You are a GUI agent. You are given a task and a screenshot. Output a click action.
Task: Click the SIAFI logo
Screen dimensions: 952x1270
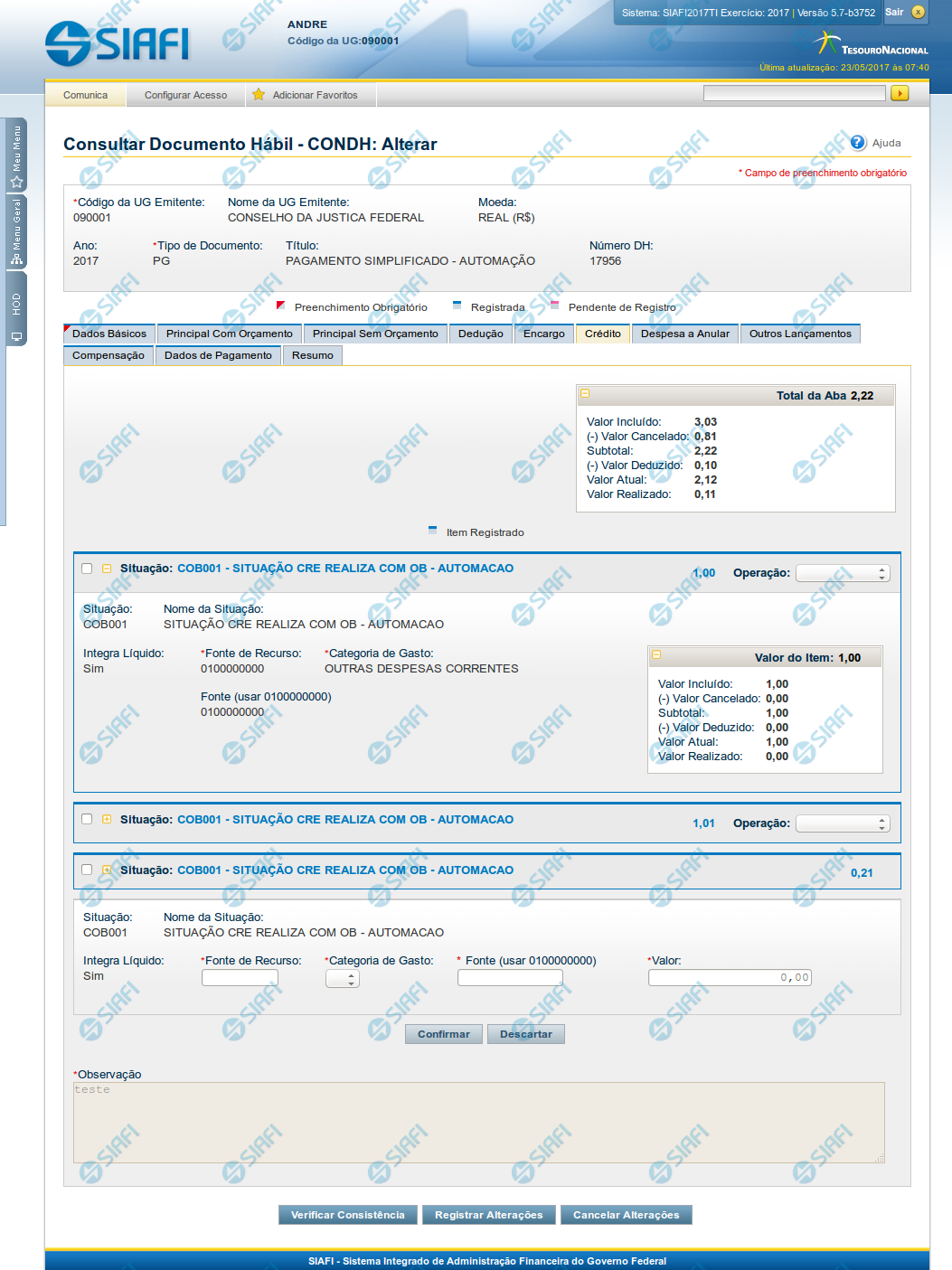[x=118, y=43]
